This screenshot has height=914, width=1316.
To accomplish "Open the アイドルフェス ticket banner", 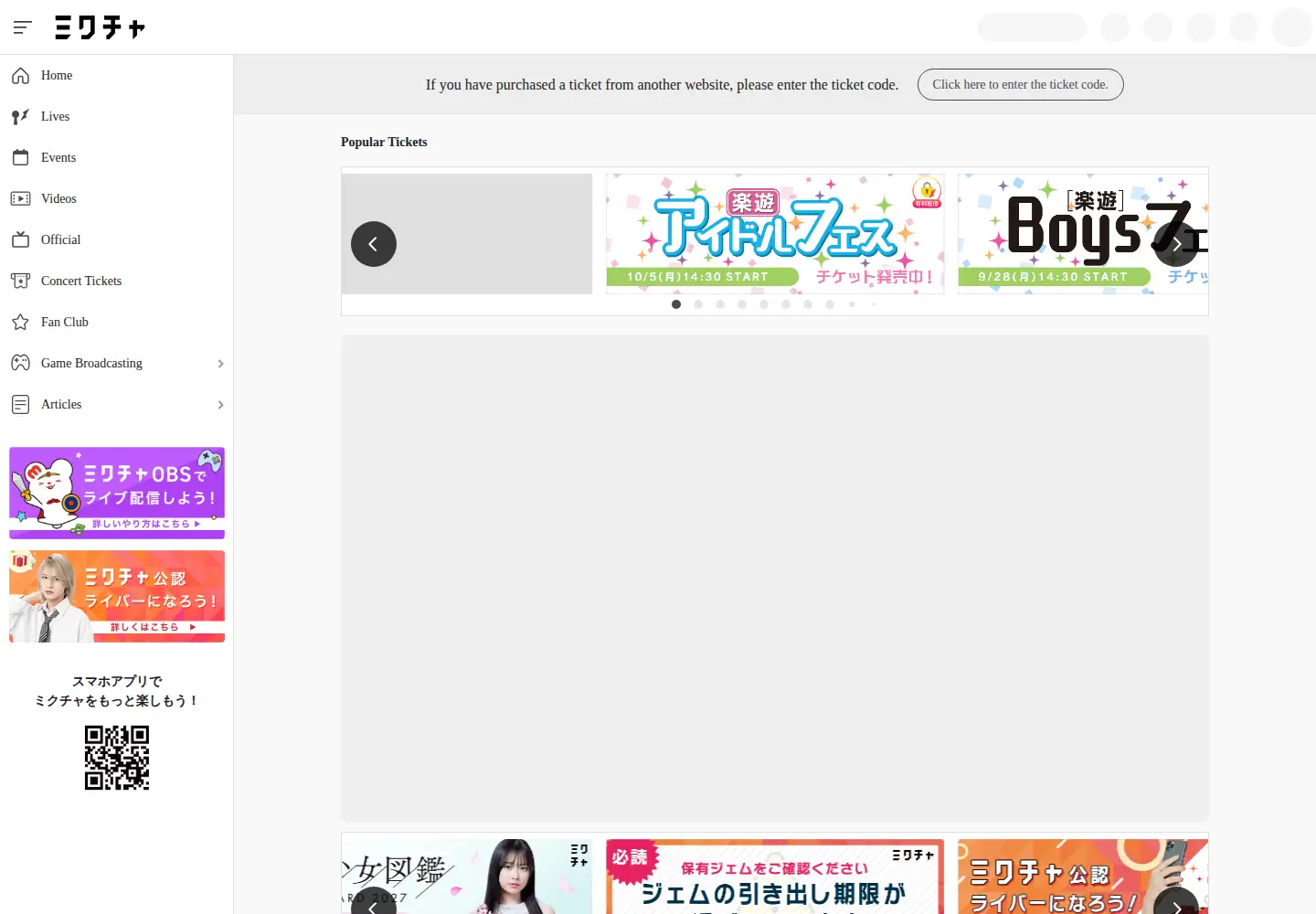I will coord(775,234).
